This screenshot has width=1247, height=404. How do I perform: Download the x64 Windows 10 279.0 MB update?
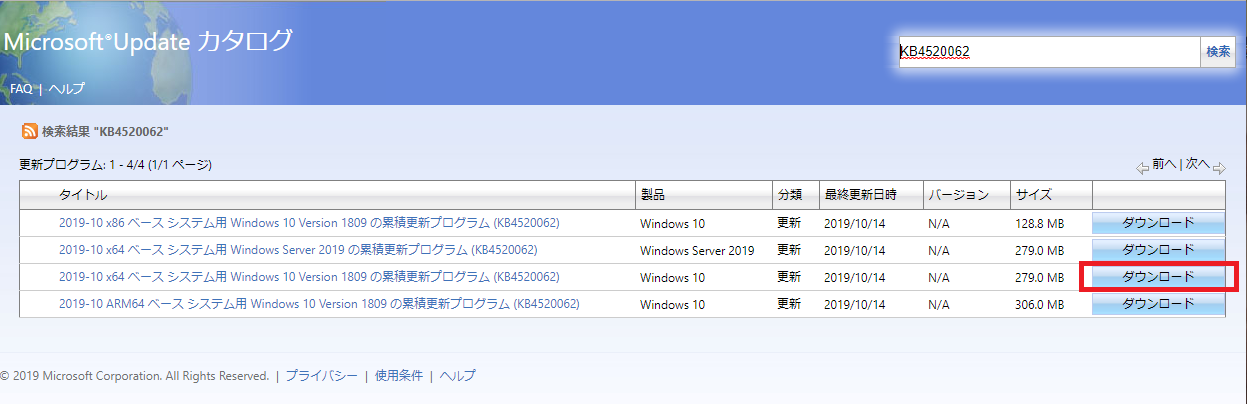tap(1158, 277)
